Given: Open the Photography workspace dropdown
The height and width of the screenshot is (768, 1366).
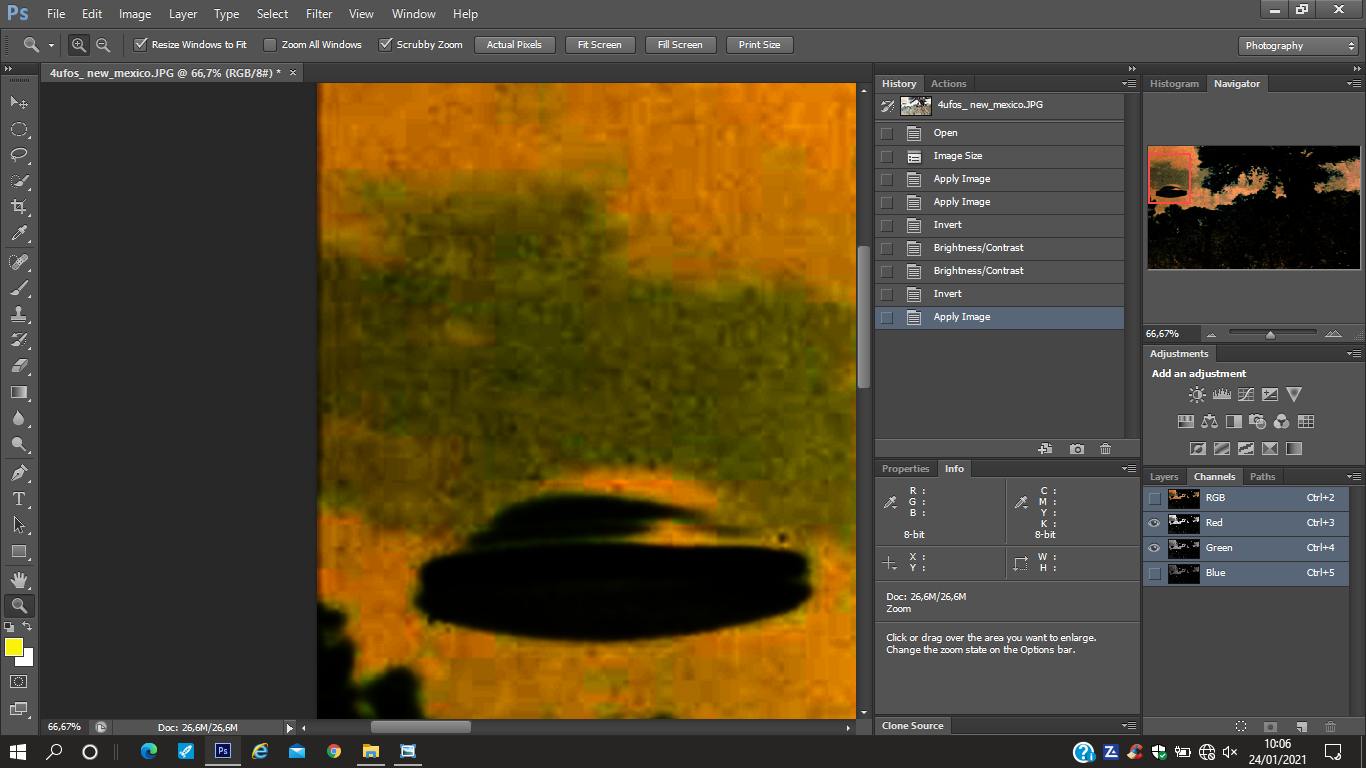Looking at the screenshot, I should point(1298,46).
